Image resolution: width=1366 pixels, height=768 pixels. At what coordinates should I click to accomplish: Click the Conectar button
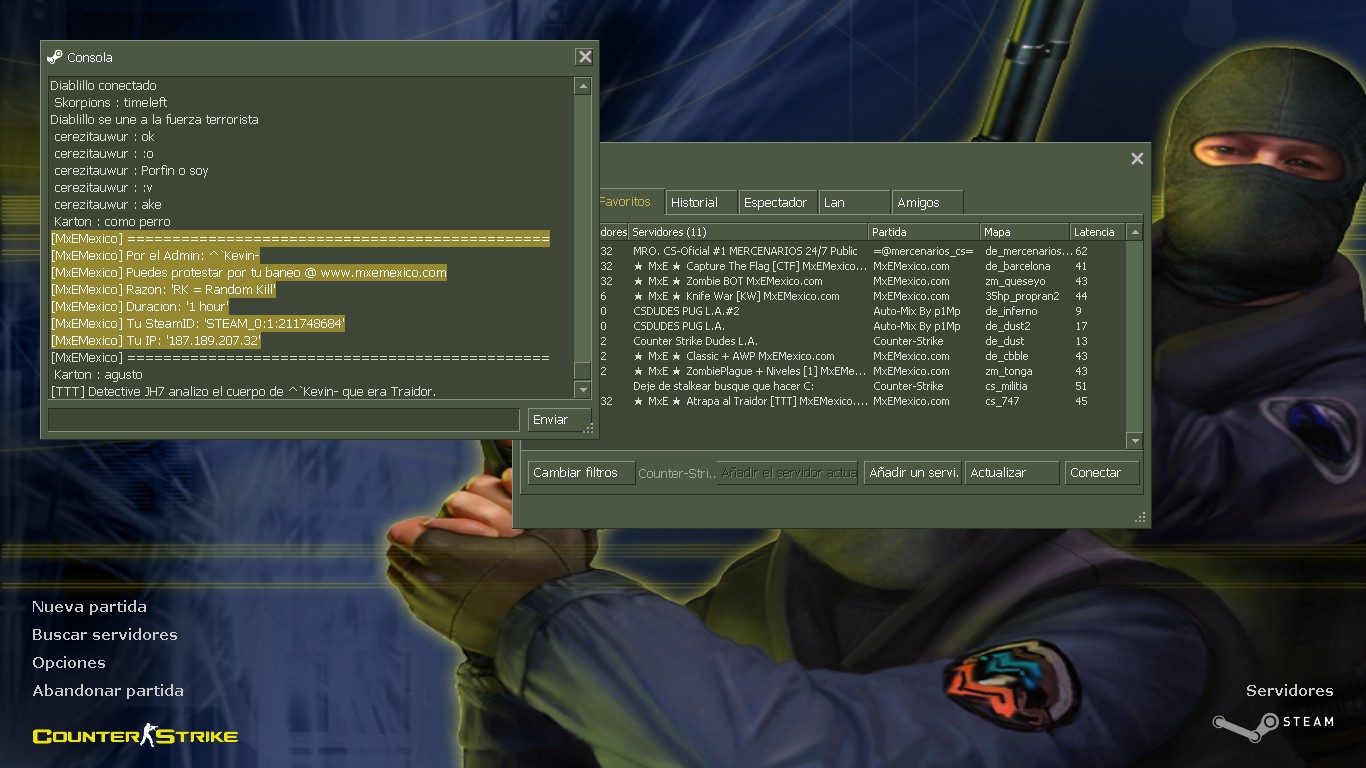coord(1102,473)
